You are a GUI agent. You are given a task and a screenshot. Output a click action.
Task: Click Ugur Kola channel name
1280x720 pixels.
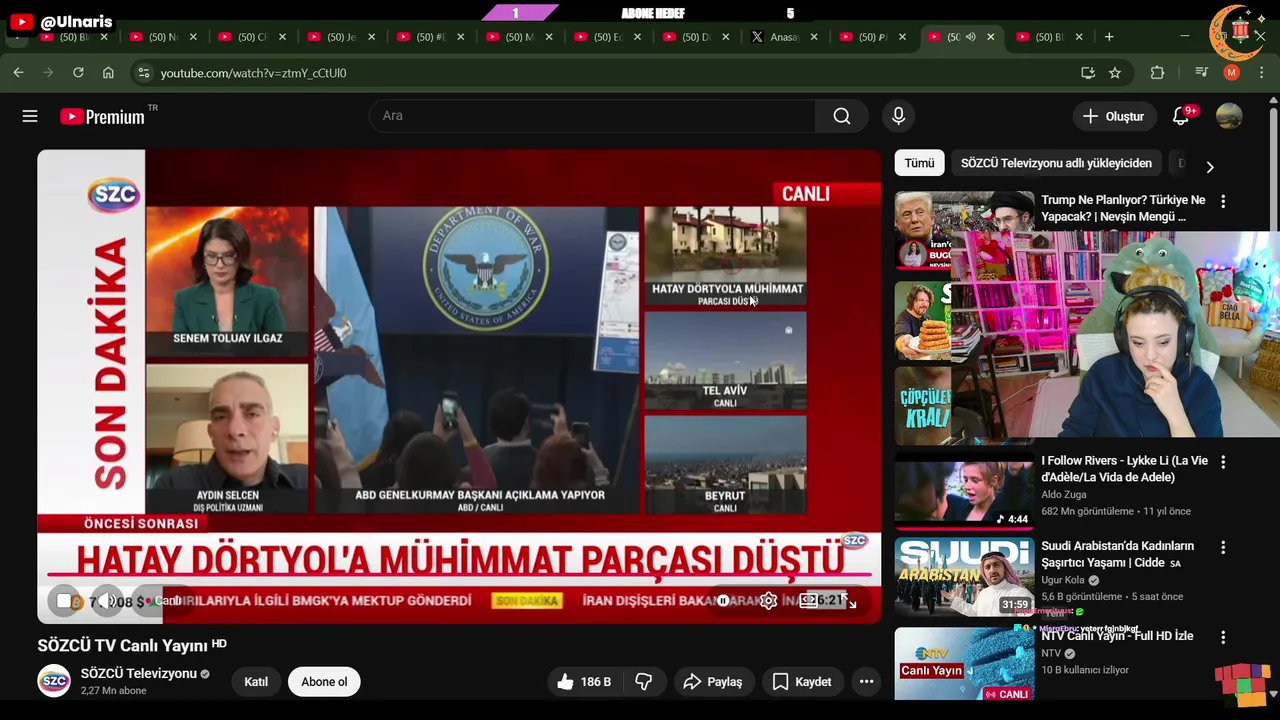click(x=1063, y=580)
